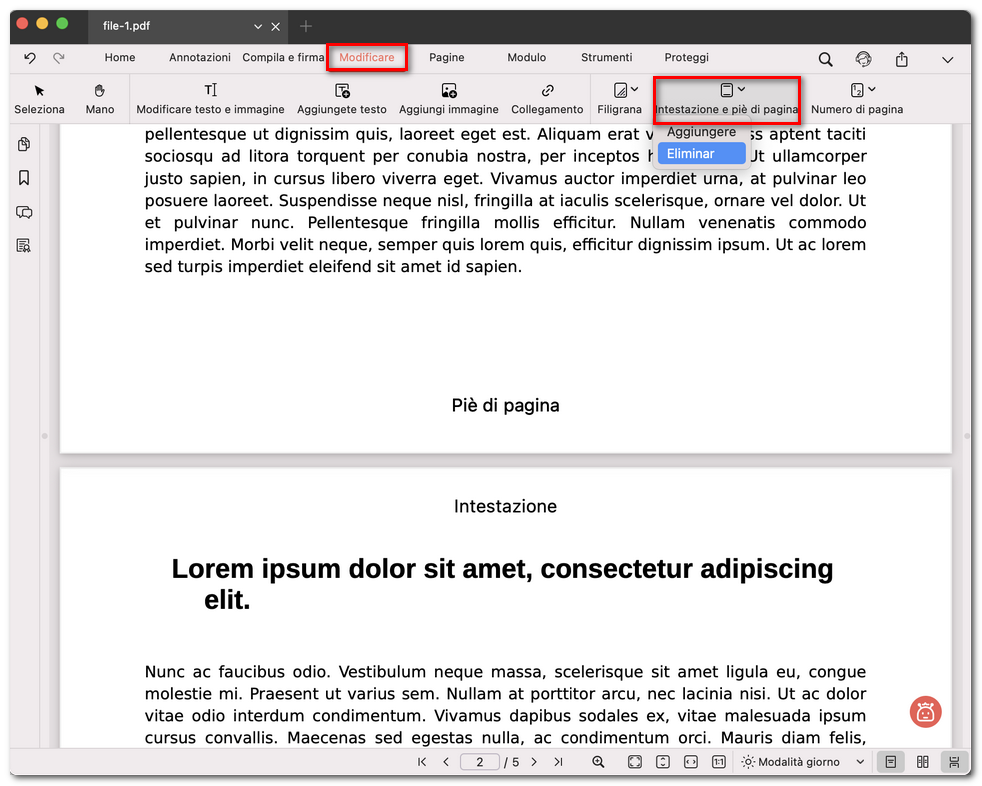Toggle single-page view in the status bar
The width and height of the screenshot is (982, 786).
(x=890, y=761)
